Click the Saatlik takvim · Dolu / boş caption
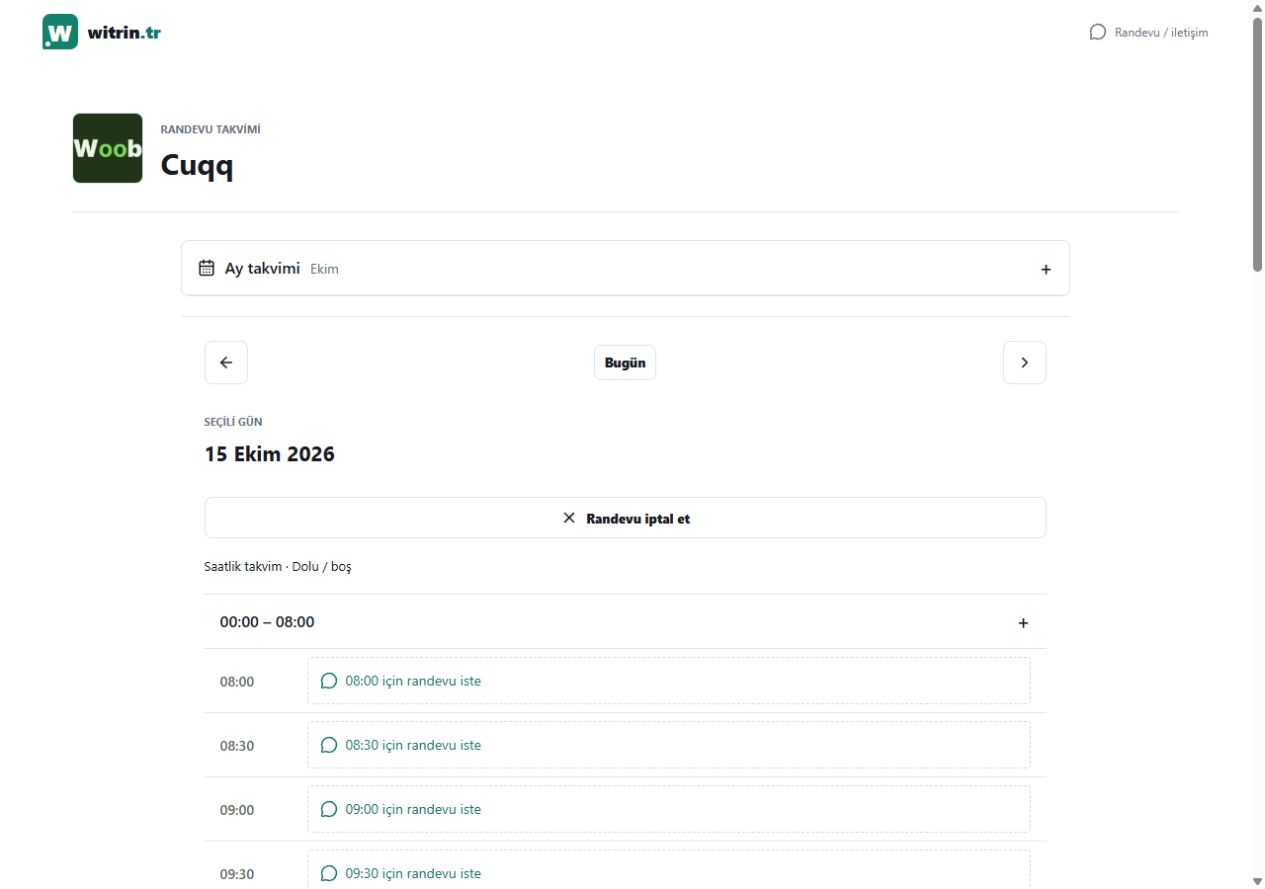The height and width of the screenshot is (889, 1265). pos(278,567)
